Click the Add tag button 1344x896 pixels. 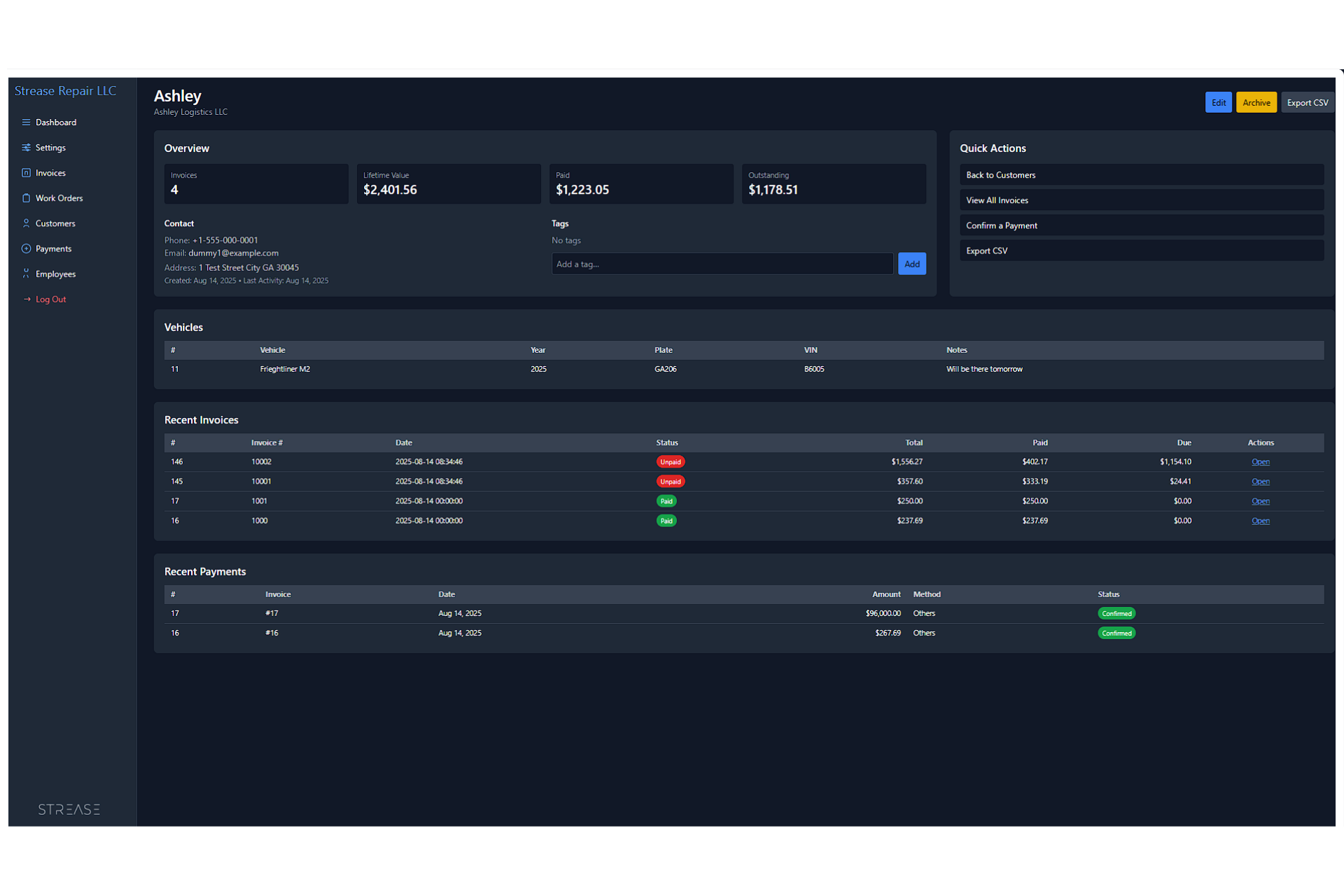(x=911, y=264)
